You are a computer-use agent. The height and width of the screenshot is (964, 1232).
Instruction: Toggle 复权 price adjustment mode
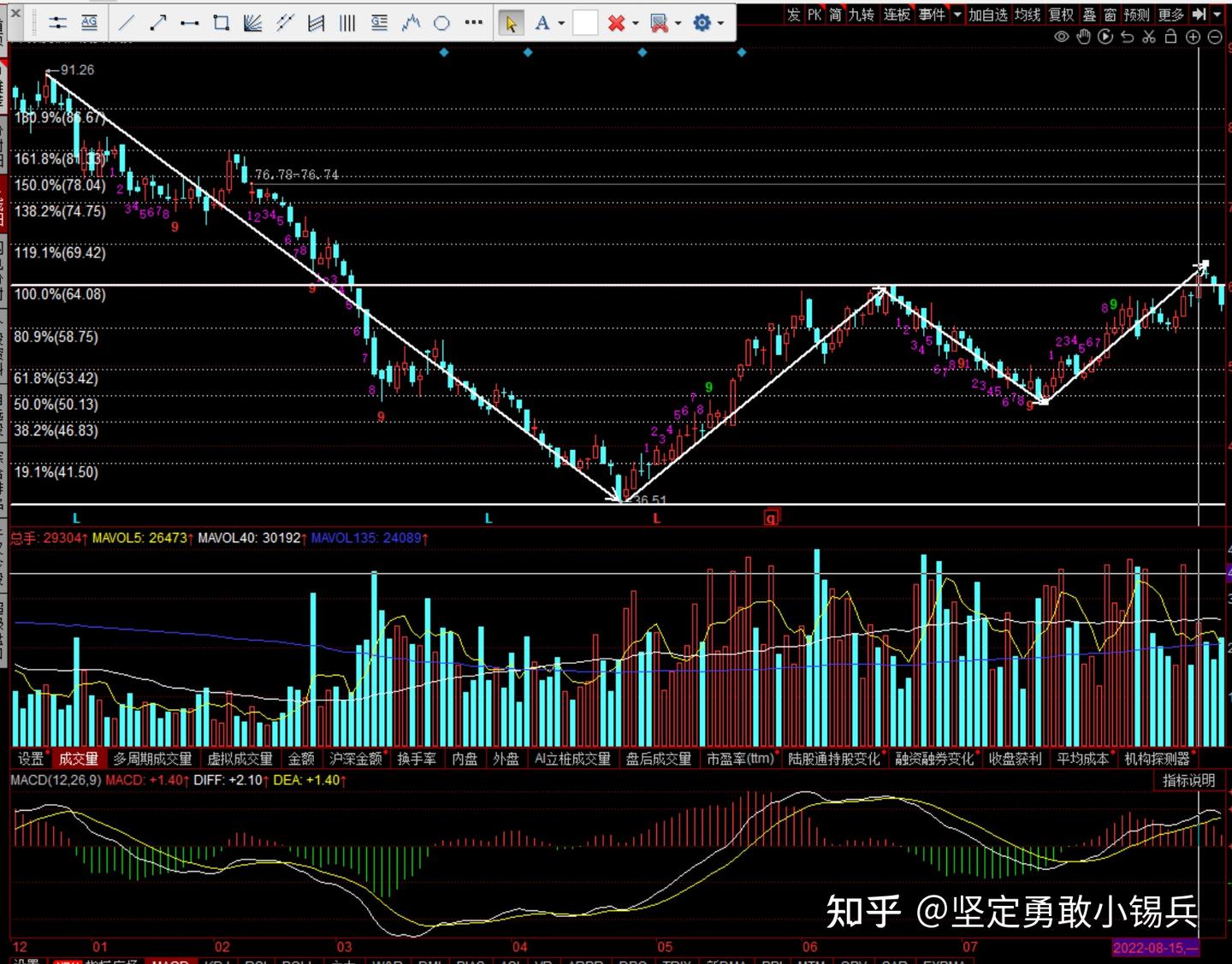tap(1061, 15)
